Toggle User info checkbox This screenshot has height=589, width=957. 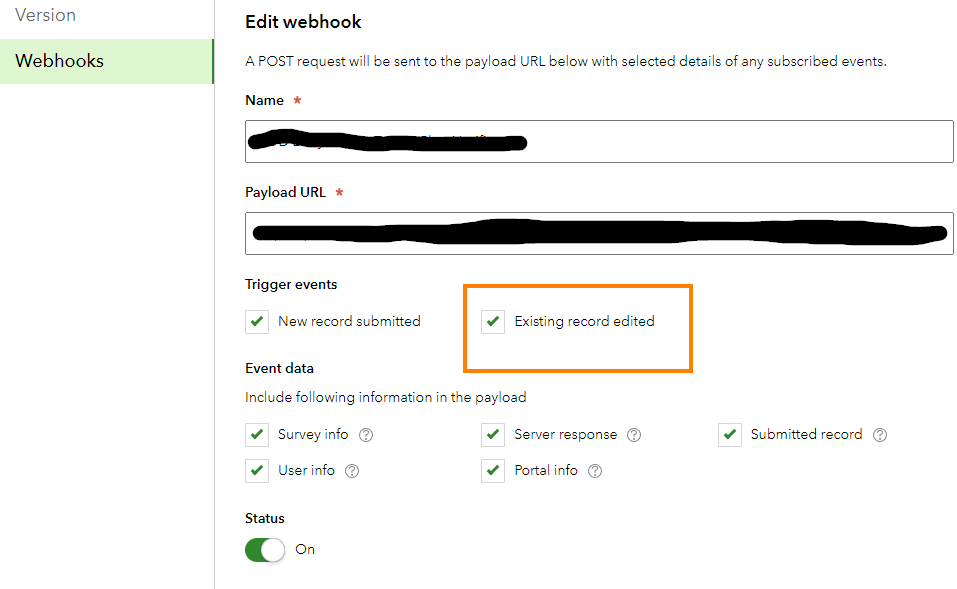point(257,471)
